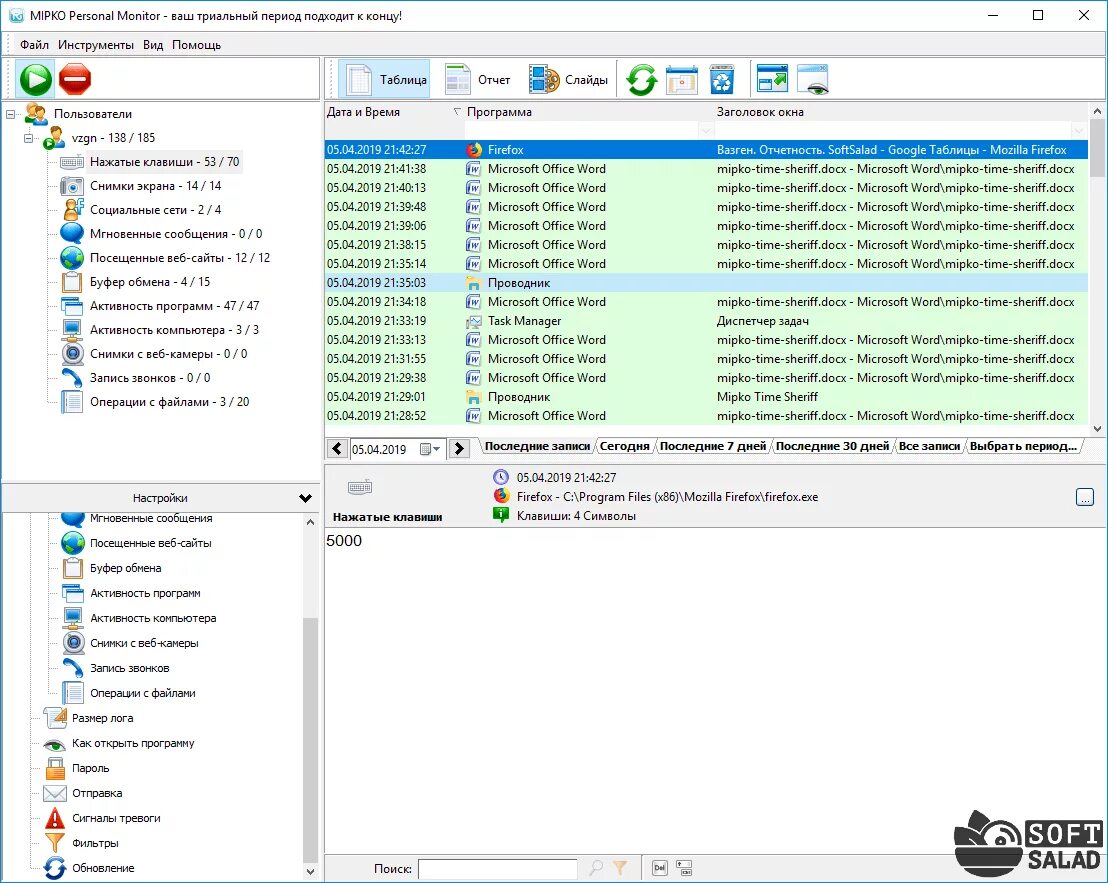The height and width of the screenshot is (883, 1108).
Task: Collapse the Настройки panel chevron
Action: pos(305,498)
